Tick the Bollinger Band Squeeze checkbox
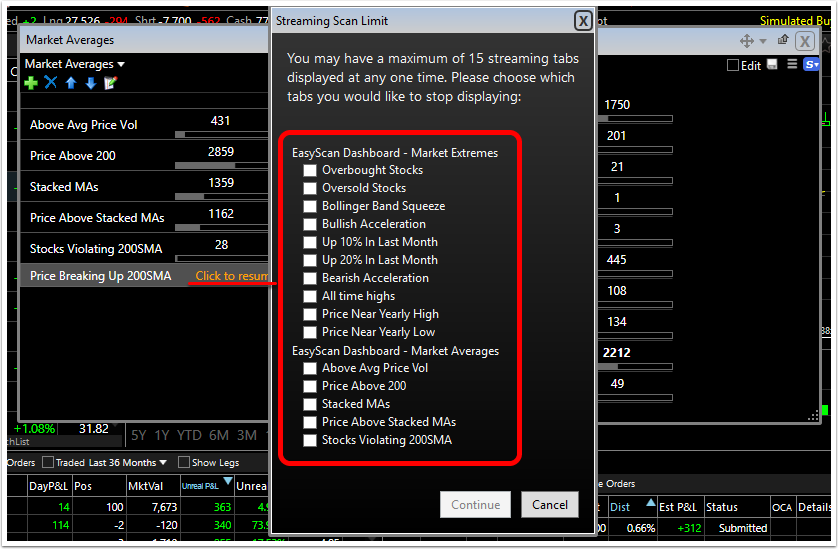This screenshot has width=838, height=549. pos(310,206)
